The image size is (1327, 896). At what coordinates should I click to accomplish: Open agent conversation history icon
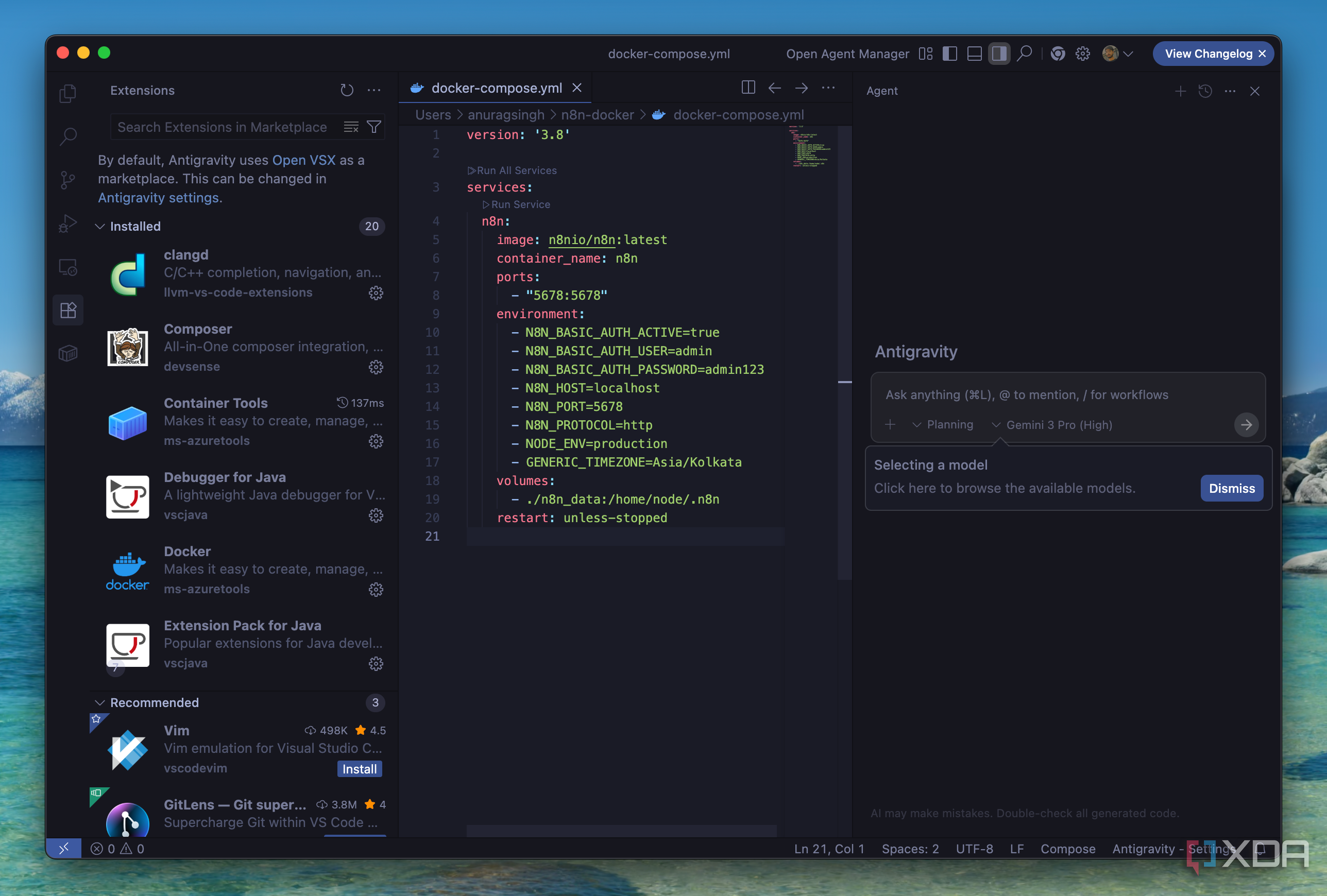coord(1205,91)
